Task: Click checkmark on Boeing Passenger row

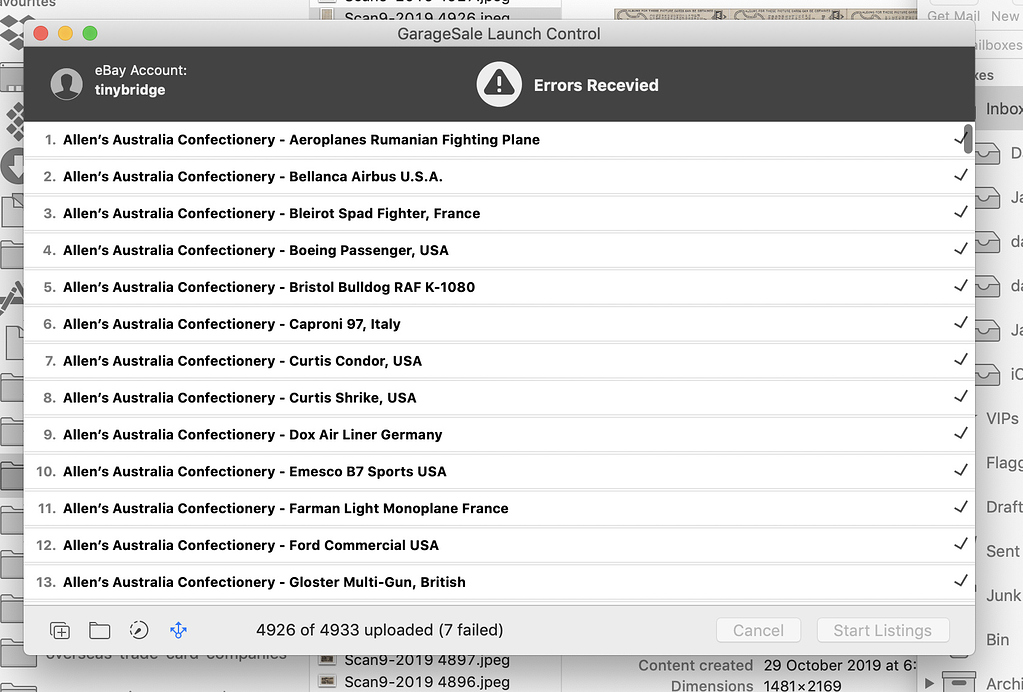Action: pyautogui.click(x=960, y=249)
